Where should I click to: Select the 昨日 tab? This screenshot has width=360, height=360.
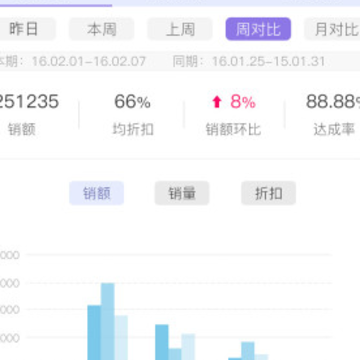click(x=27, y=29)
